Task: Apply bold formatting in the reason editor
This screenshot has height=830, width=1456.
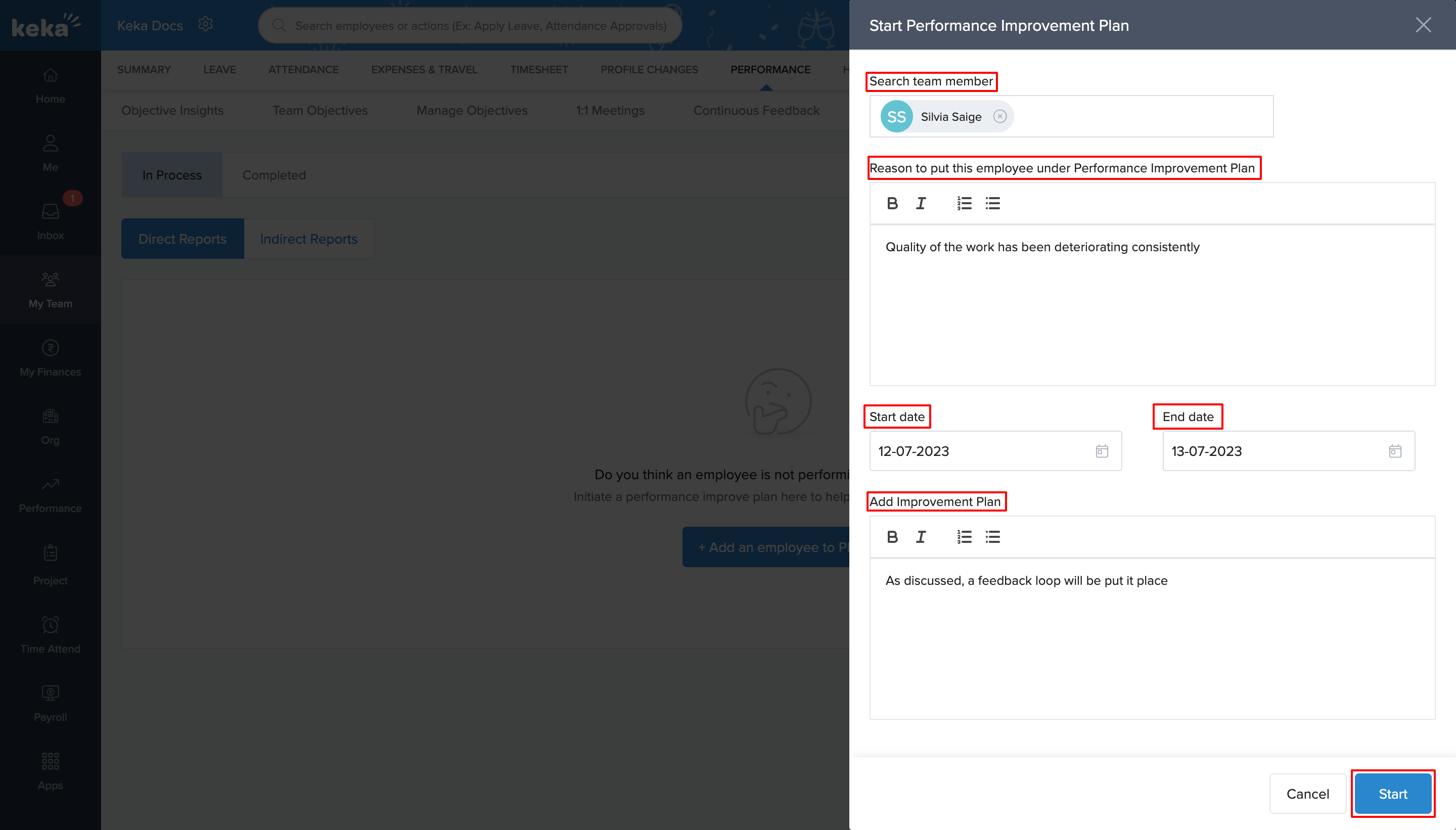Action: pos(892,203)
